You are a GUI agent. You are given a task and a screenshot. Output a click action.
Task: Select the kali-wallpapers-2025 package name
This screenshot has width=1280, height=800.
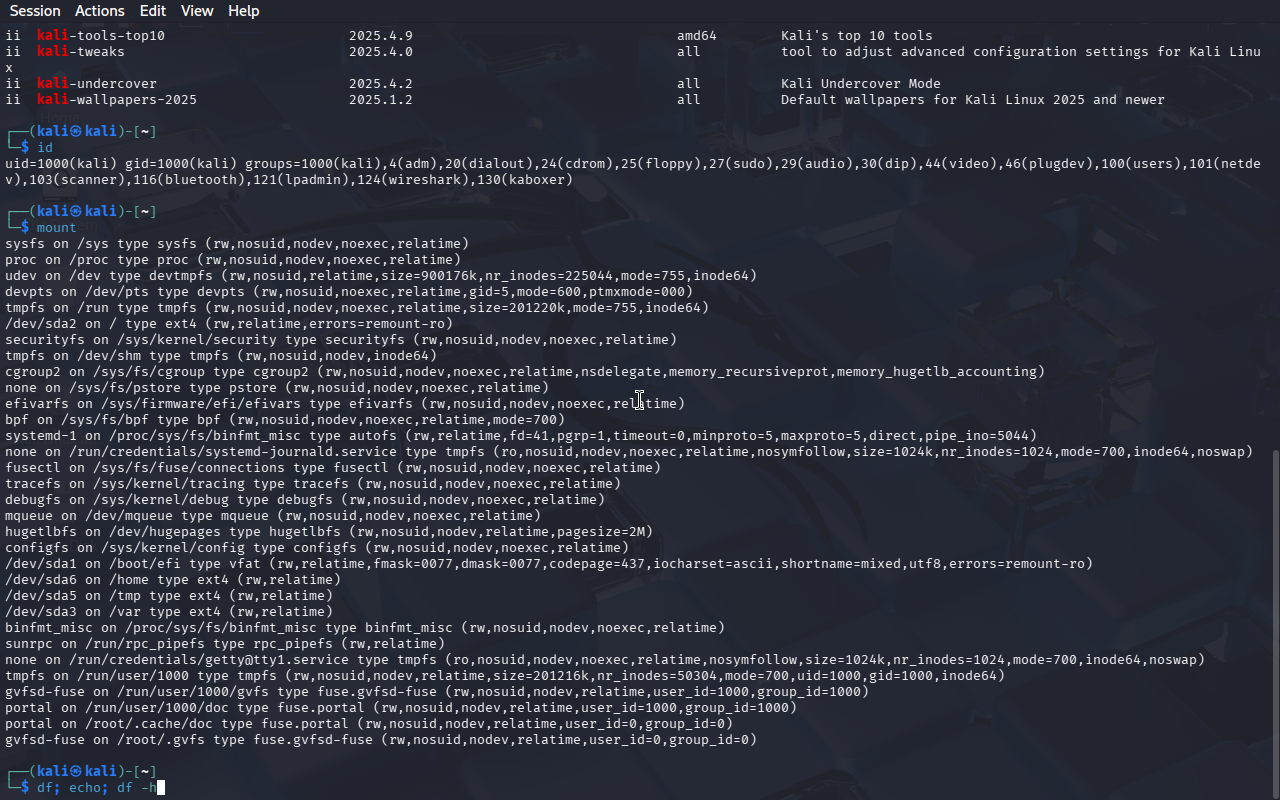point(117,100)
